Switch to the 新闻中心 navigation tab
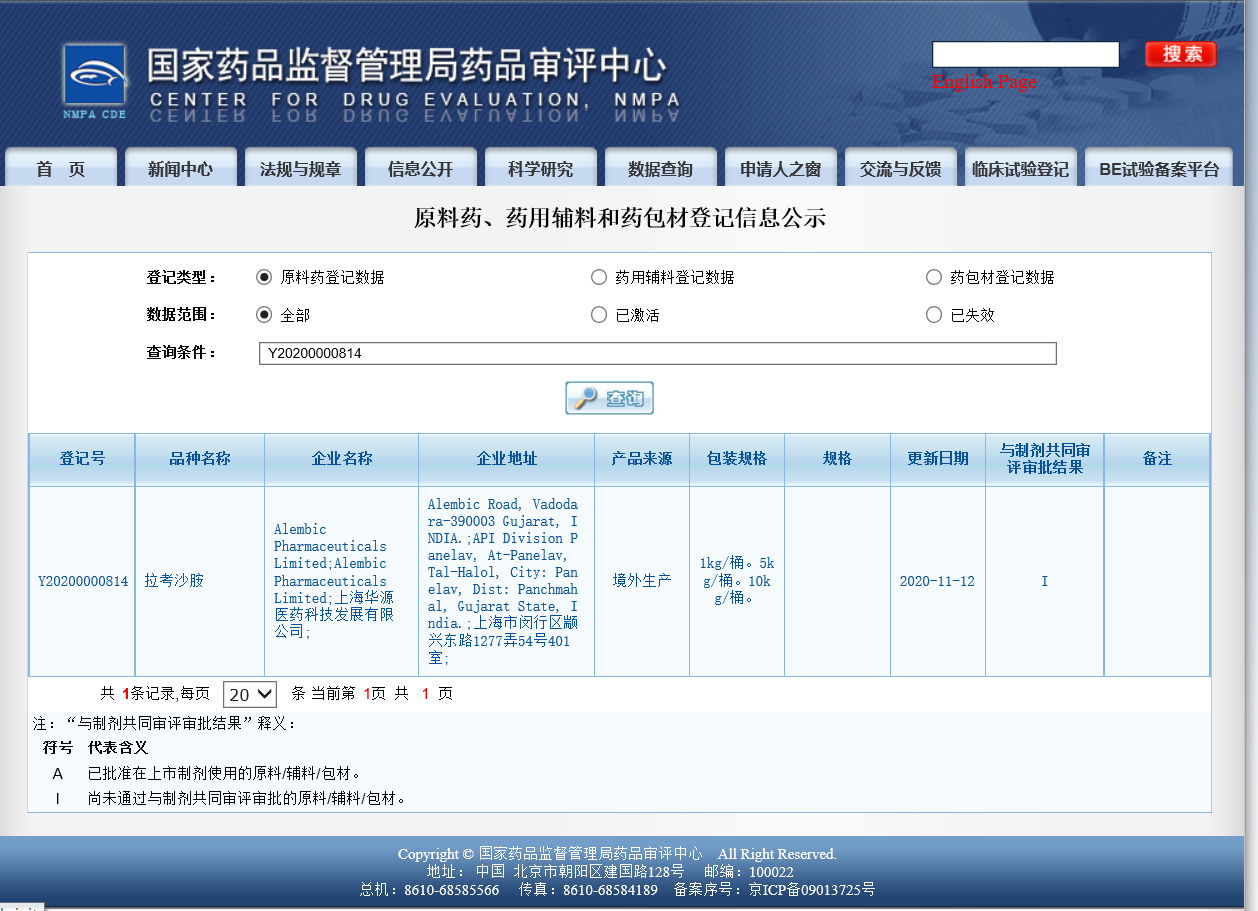 coord(180,167)
